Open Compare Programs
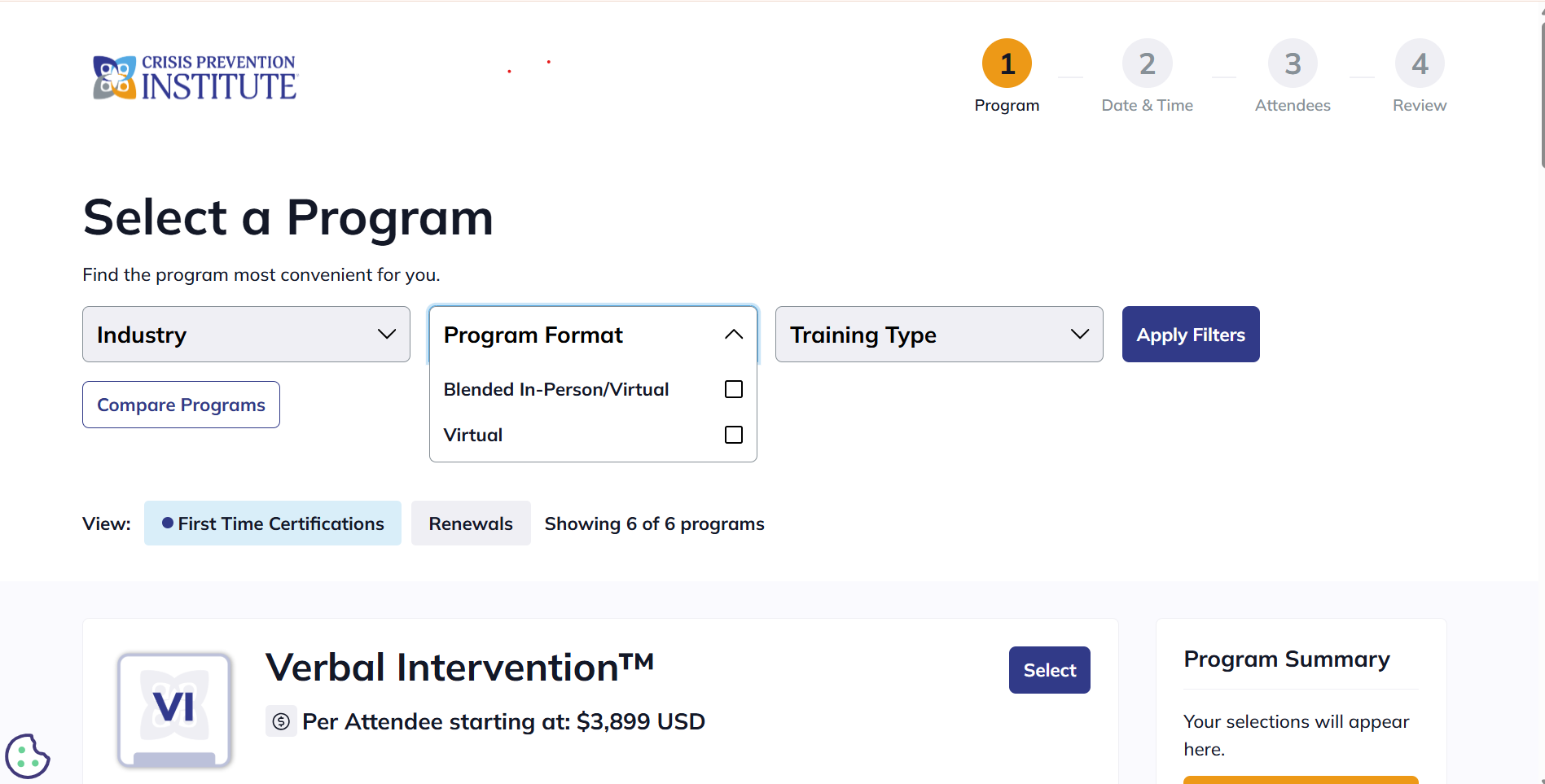Image resolution: width=1545 pixels, height=784 pixels. 181,404
